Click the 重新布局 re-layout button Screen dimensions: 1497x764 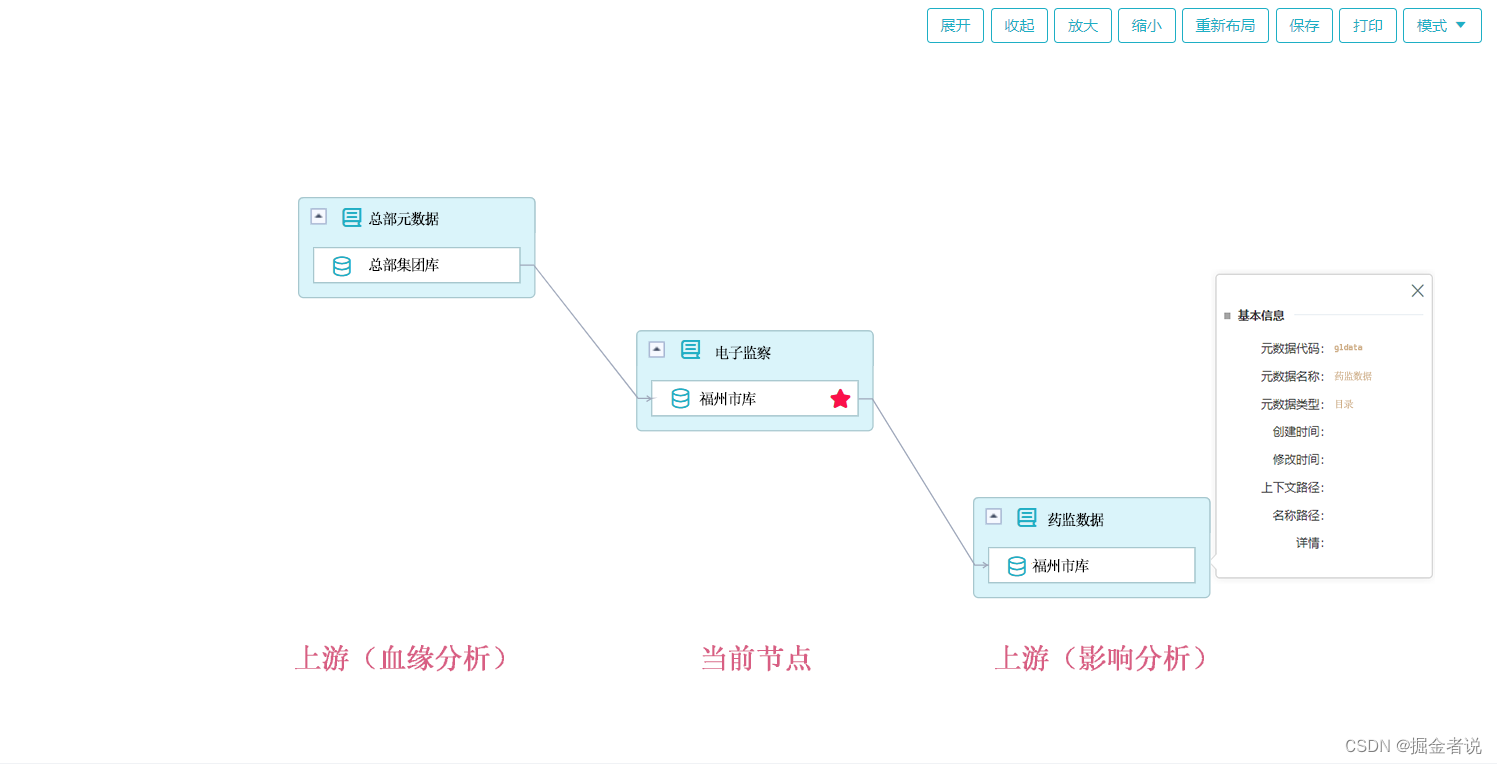coord(1225,25)
